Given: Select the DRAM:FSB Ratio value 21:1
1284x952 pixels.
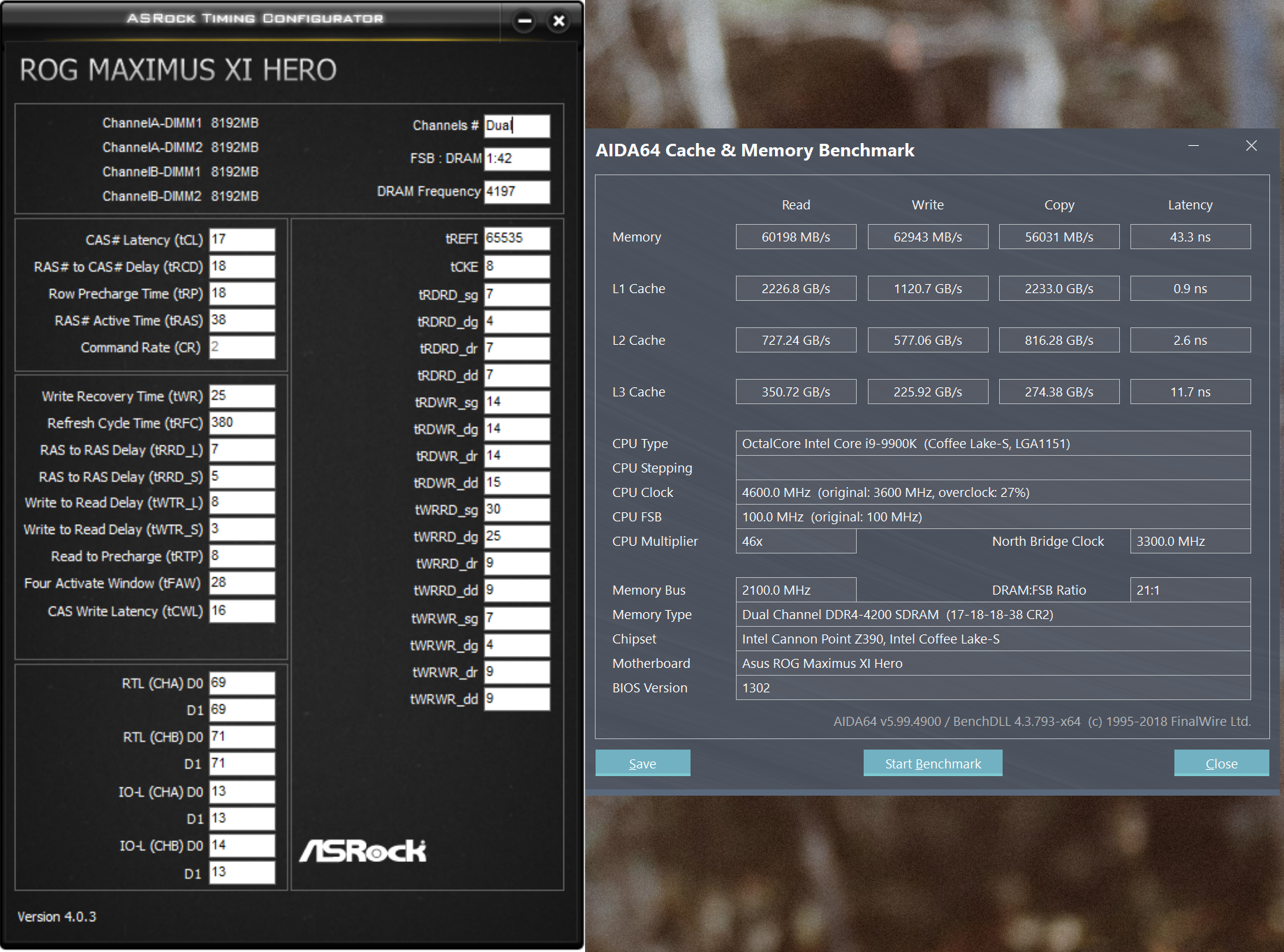Looking at the screenshot, I should [x=1190, y=590].
